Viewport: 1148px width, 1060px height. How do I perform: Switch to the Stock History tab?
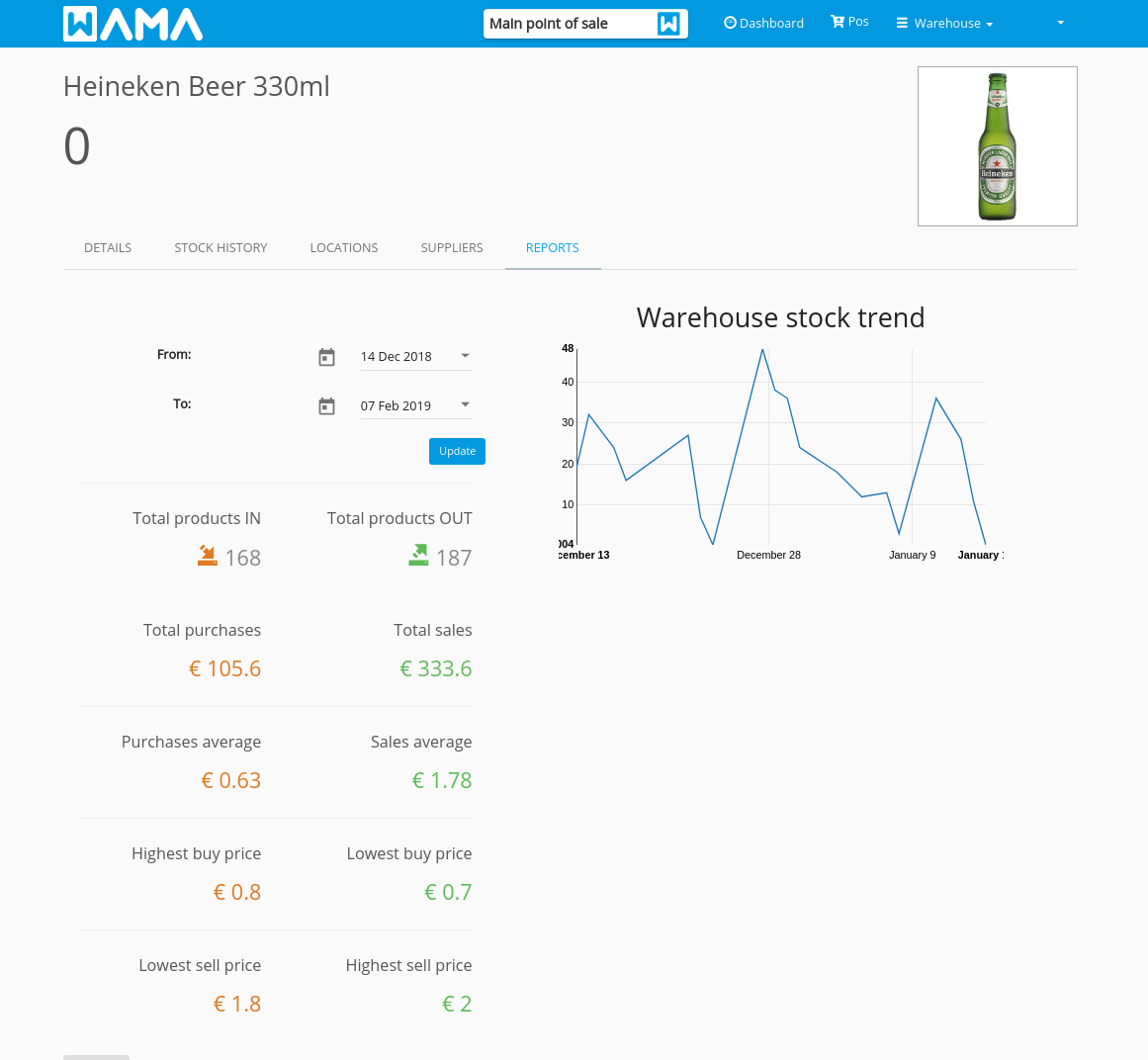(221, 247)
